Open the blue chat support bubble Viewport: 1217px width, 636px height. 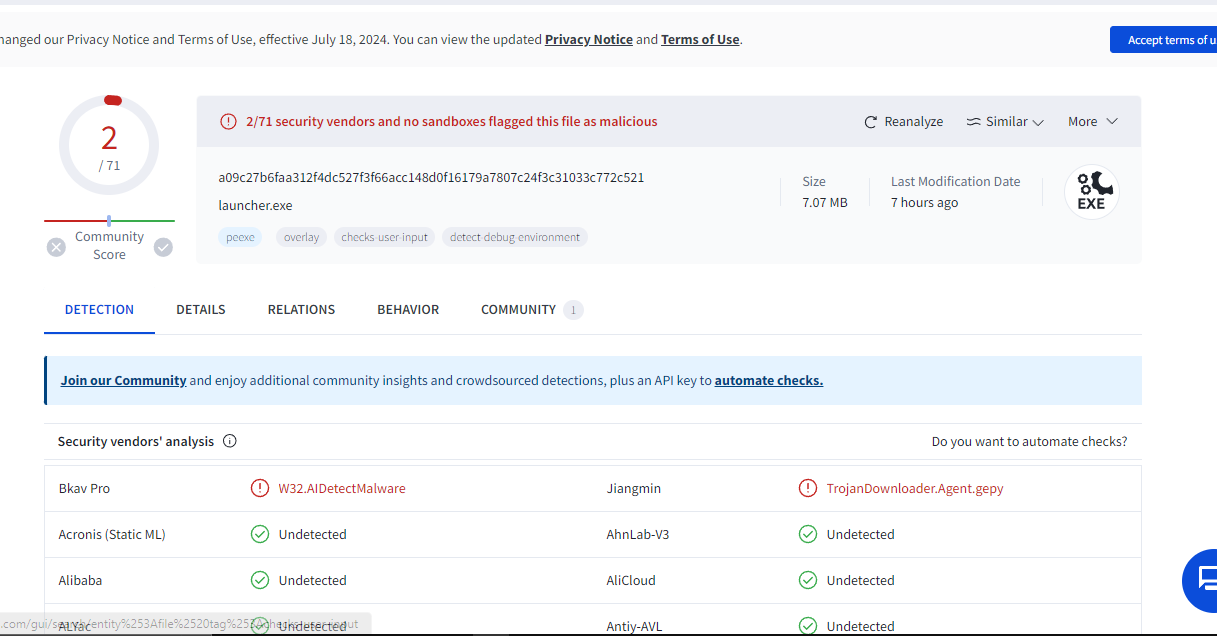point(1203,579)
